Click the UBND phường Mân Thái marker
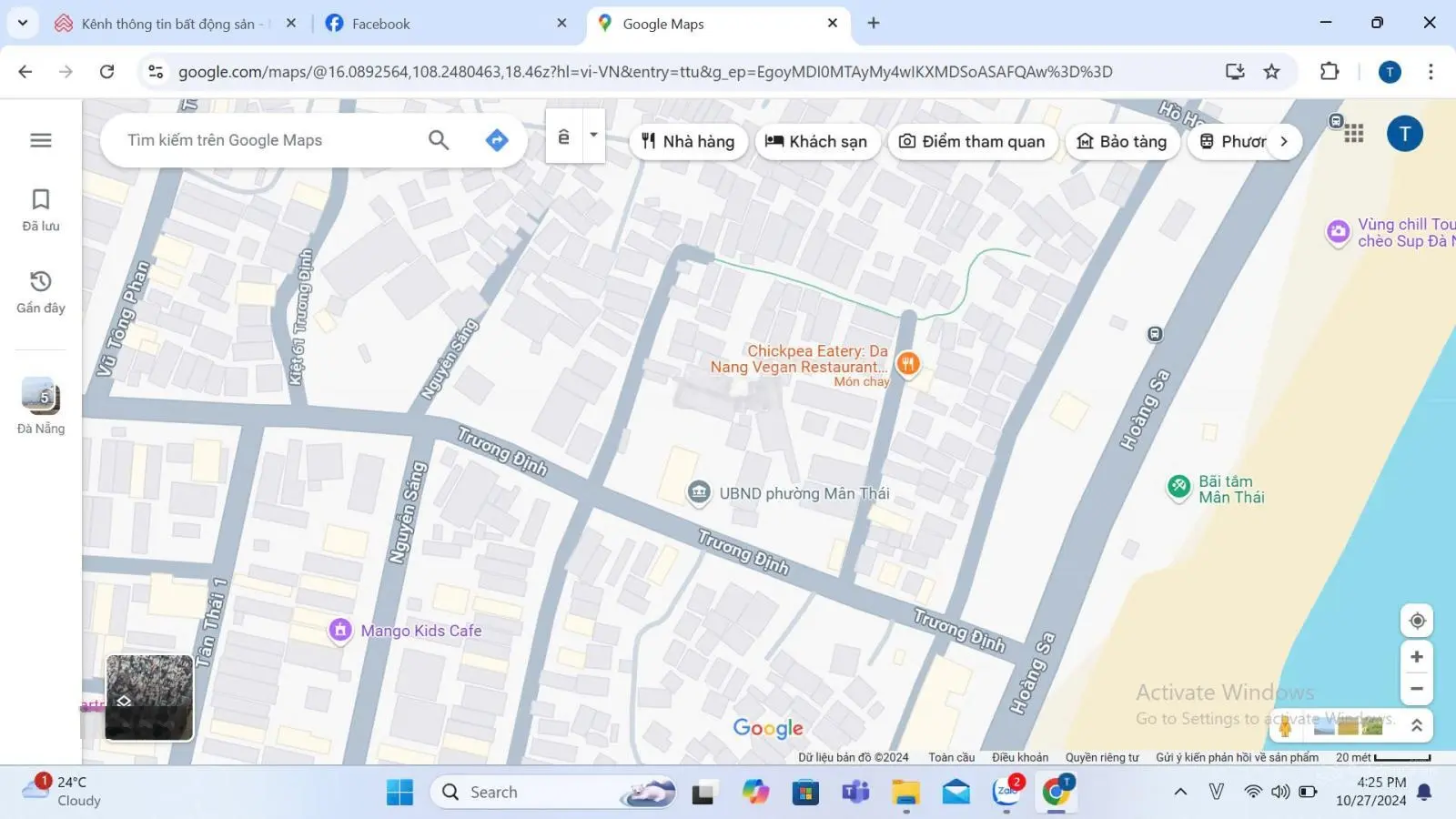Screen dimensions: 1456x819 pos(699,492)
